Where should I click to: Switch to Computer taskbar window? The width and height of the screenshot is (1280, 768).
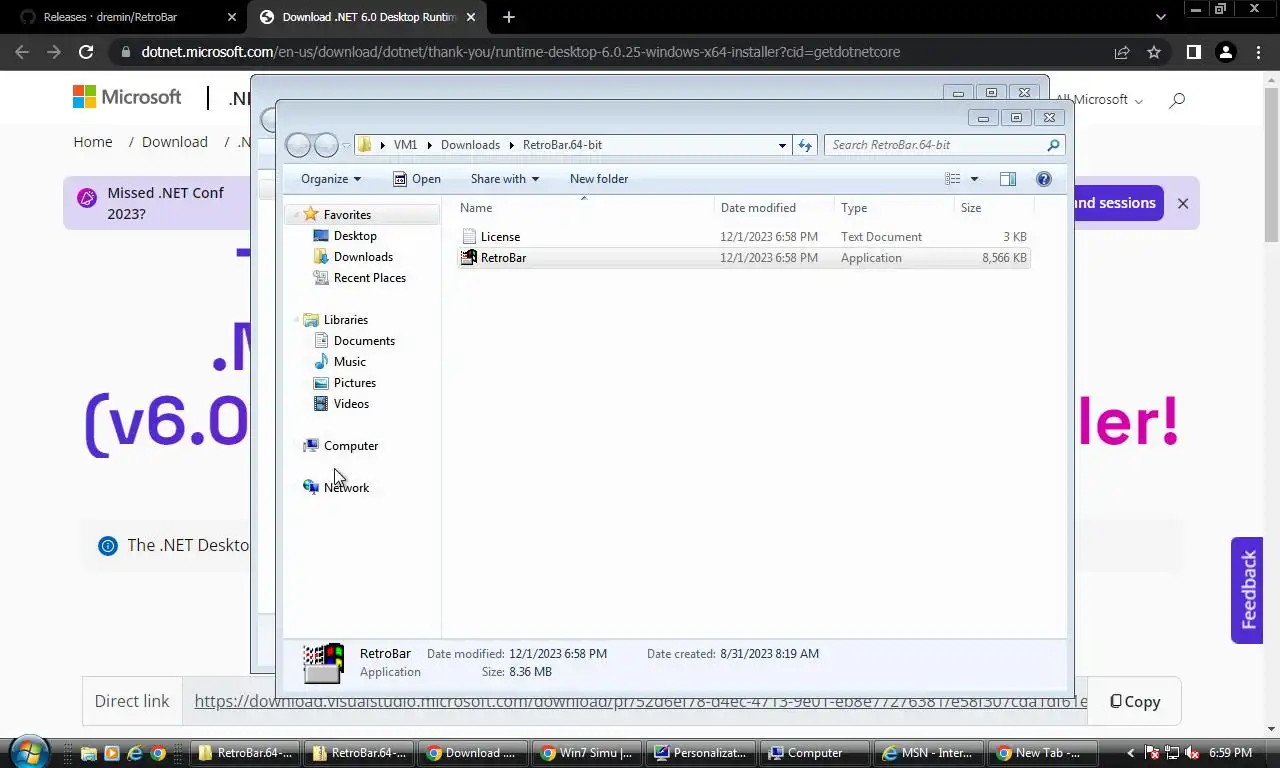pos(816,753)
